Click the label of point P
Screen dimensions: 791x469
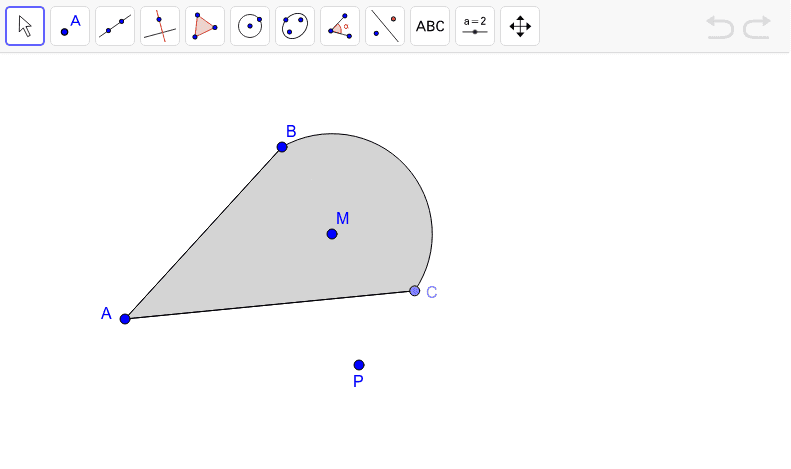click(x=358, y=381)
